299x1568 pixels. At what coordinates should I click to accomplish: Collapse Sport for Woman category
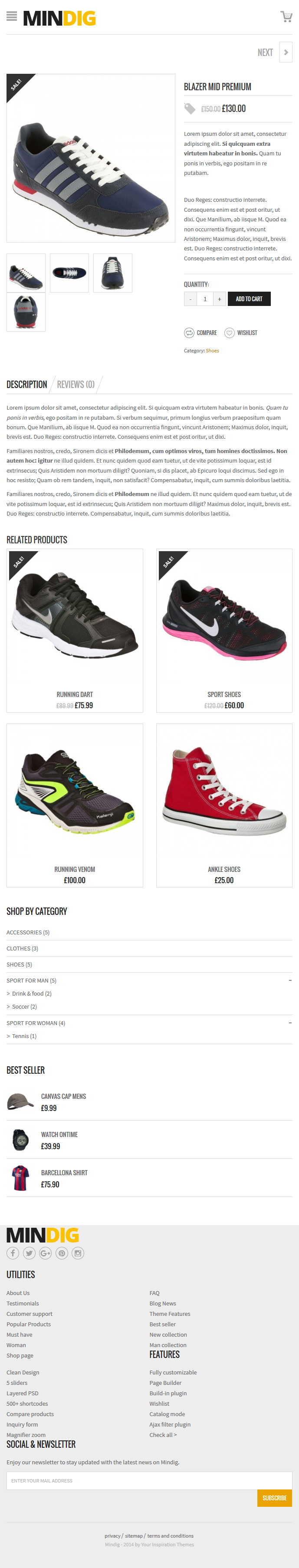pyautogui.click(x=290, y=1022)
